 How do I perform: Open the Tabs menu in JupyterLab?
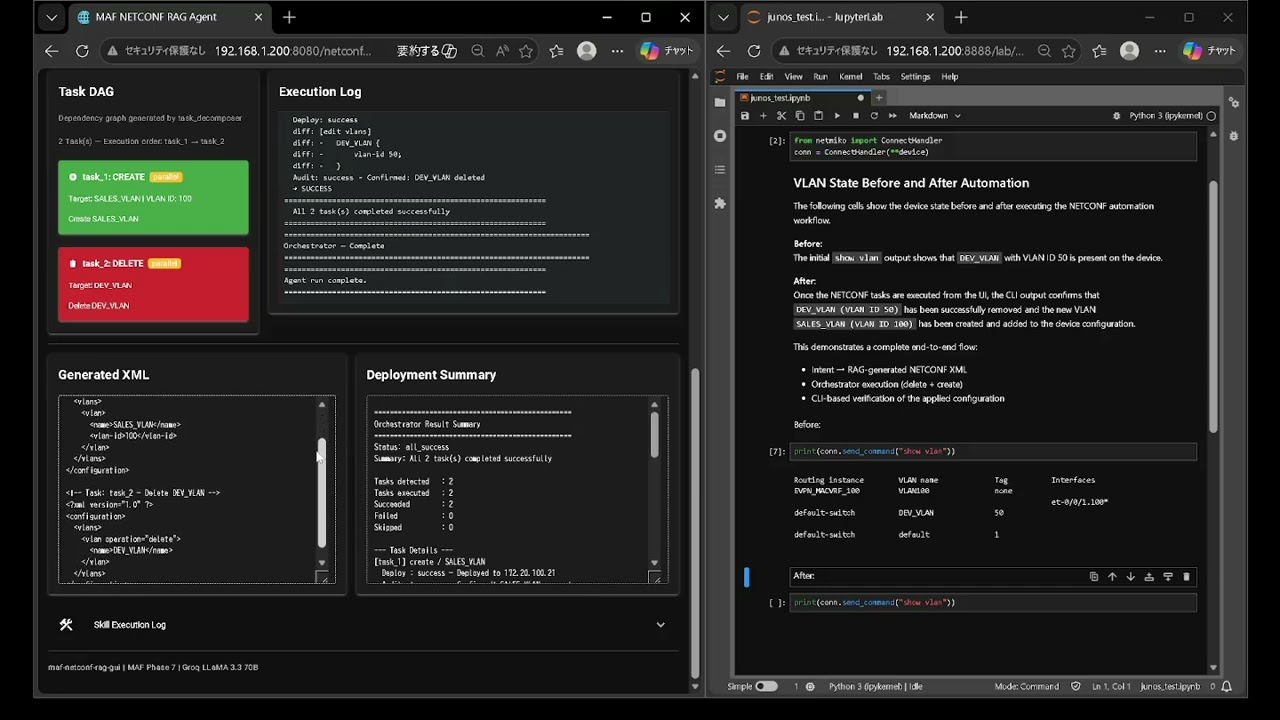[x=881, y=77]
